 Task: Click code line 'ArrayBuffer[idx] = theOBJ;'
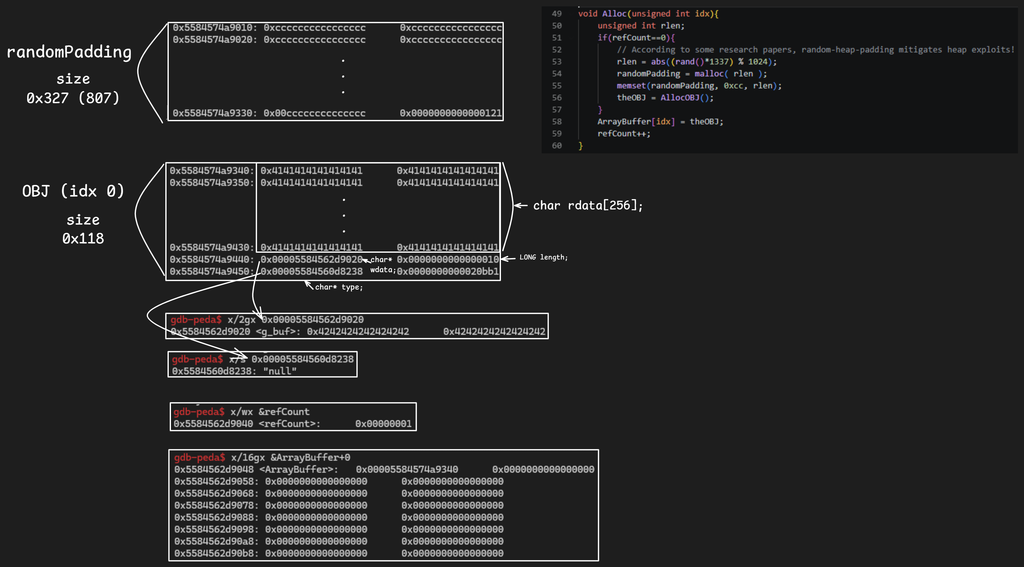point(660,122)
